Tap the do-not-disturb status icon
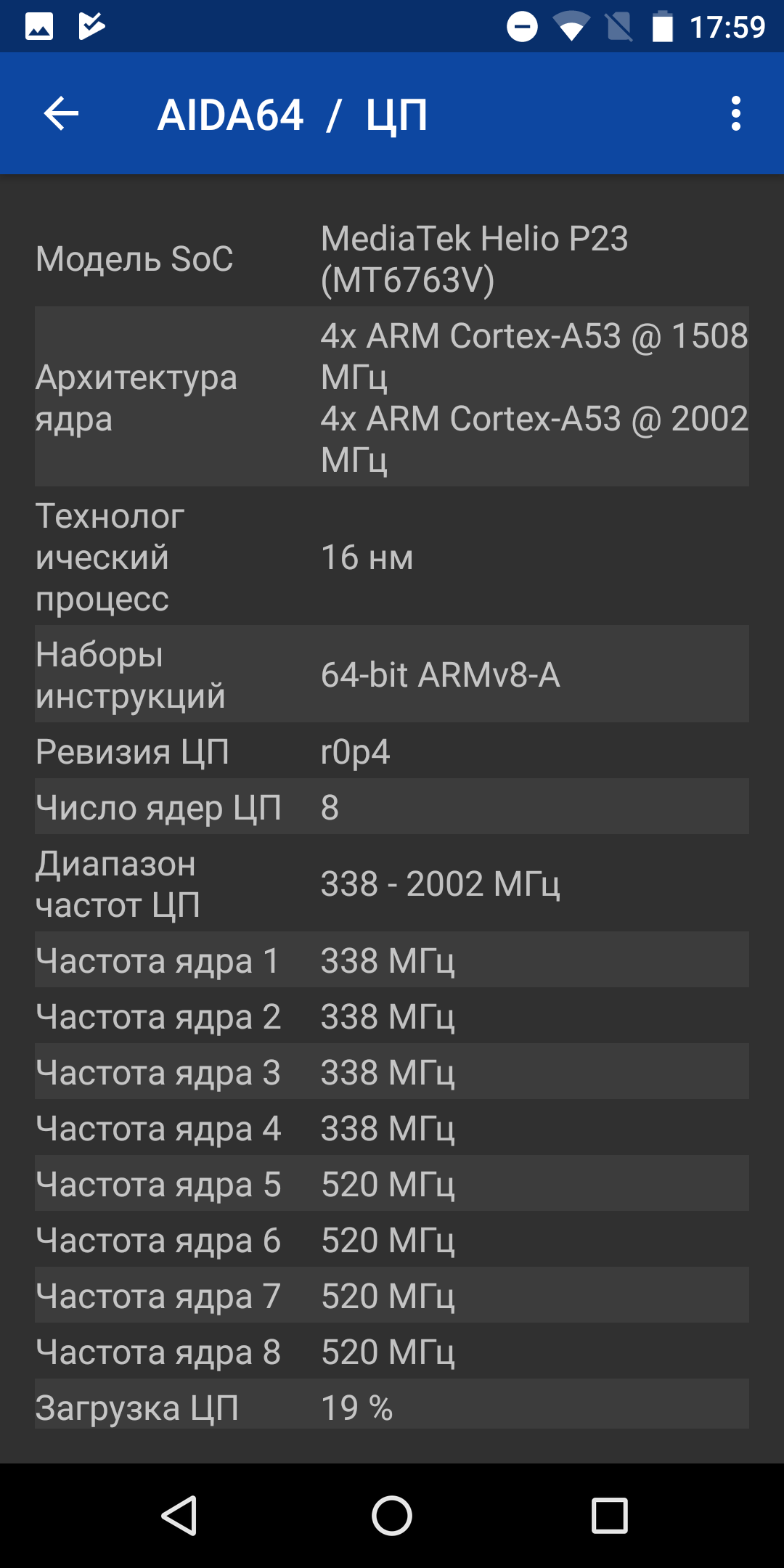The height and width of the screenshot is (1568, 784). (x=522, y=27)
